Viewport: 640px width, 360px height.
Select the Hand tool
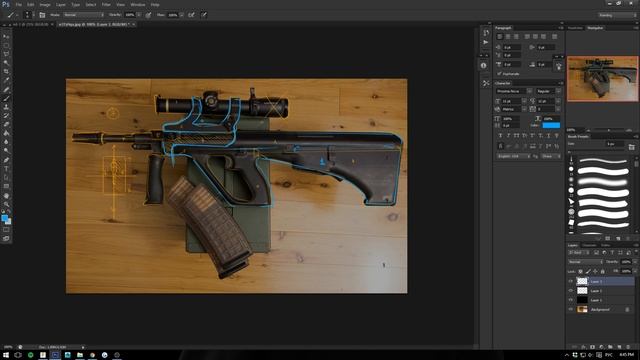coord(6,196)
